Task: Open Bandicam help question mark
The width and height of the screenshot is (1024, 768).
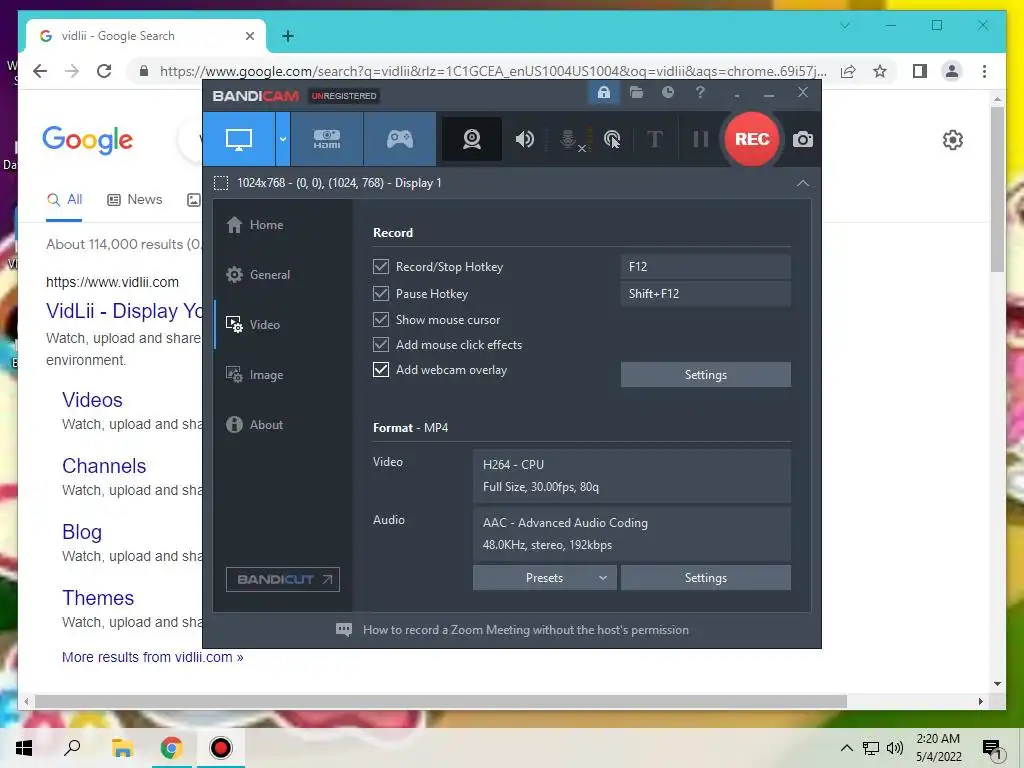Action: (x=700, y=93)
